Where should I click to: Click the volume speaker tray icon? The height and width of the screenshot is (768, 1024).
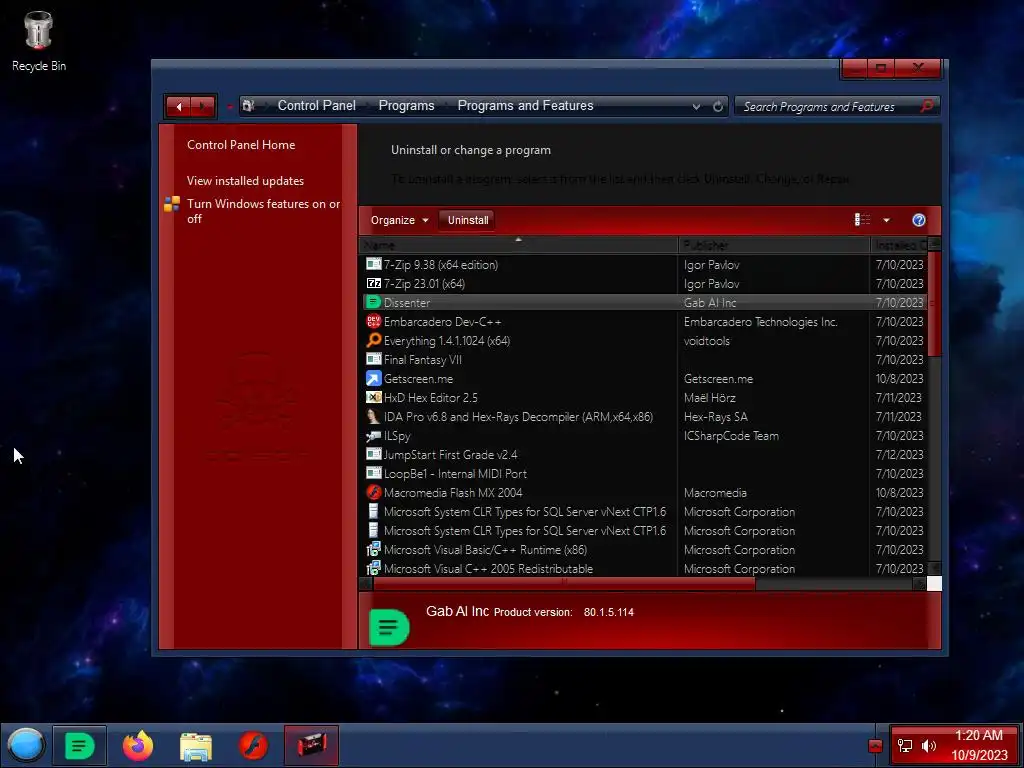coord(928,746)
